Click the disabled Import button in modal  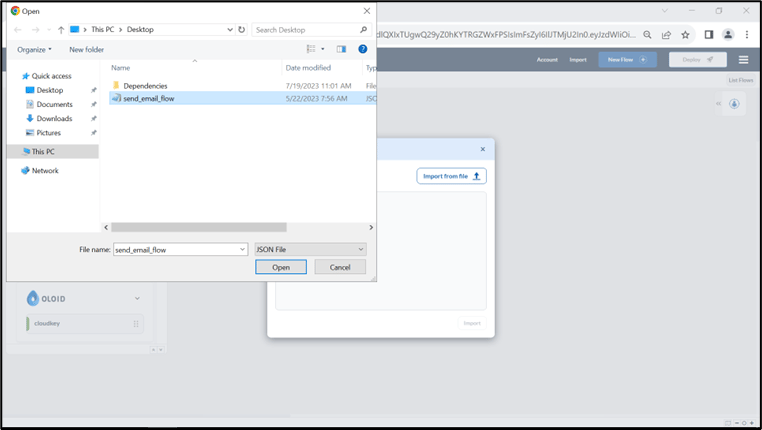pyautogui.click(x=472, y=323)
